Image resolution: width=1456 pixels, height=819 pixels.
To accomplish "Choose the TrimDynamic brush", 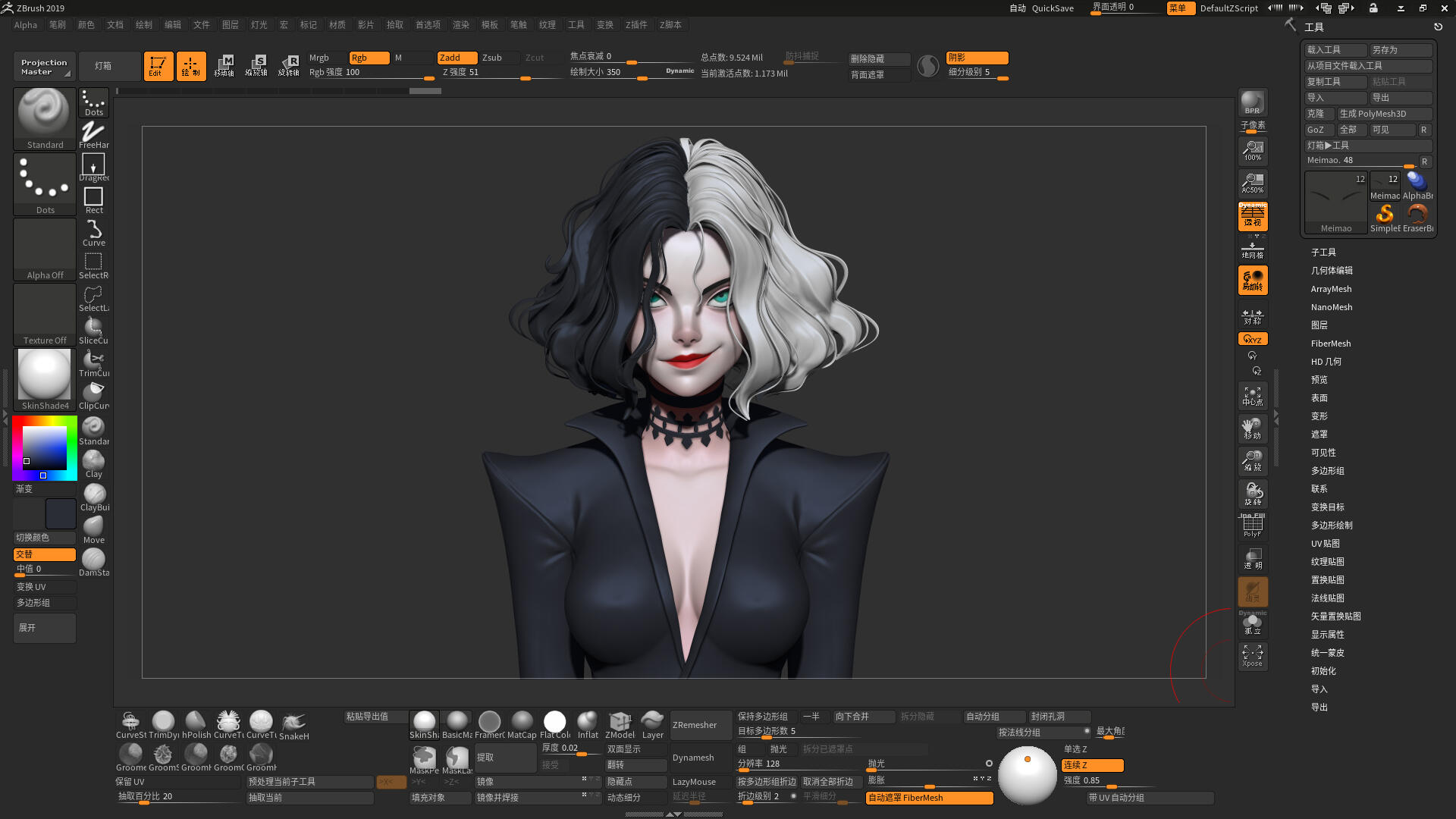I will (x=163, y=725).
